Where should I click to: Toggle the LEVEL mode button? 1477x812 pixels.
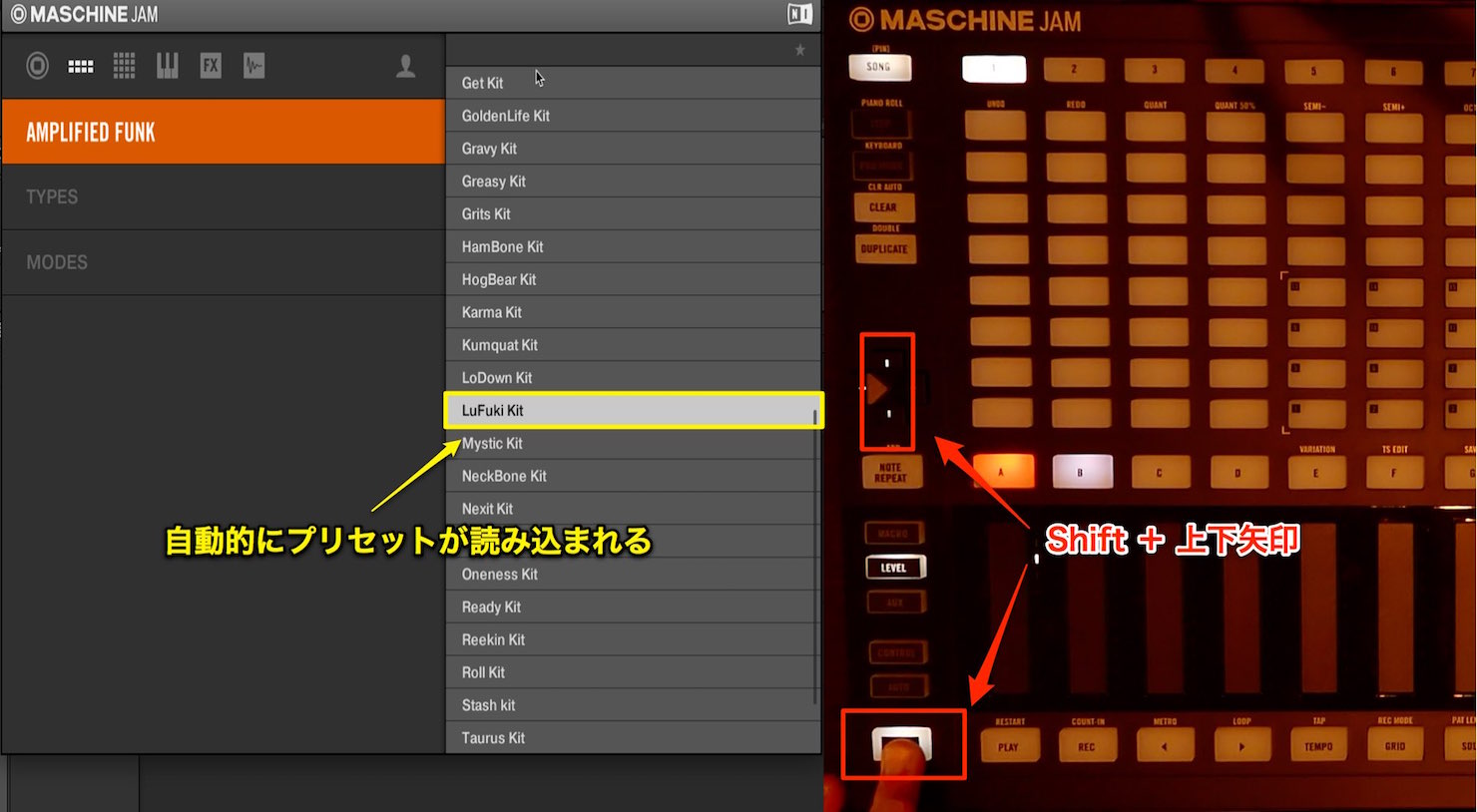[894, 568]
